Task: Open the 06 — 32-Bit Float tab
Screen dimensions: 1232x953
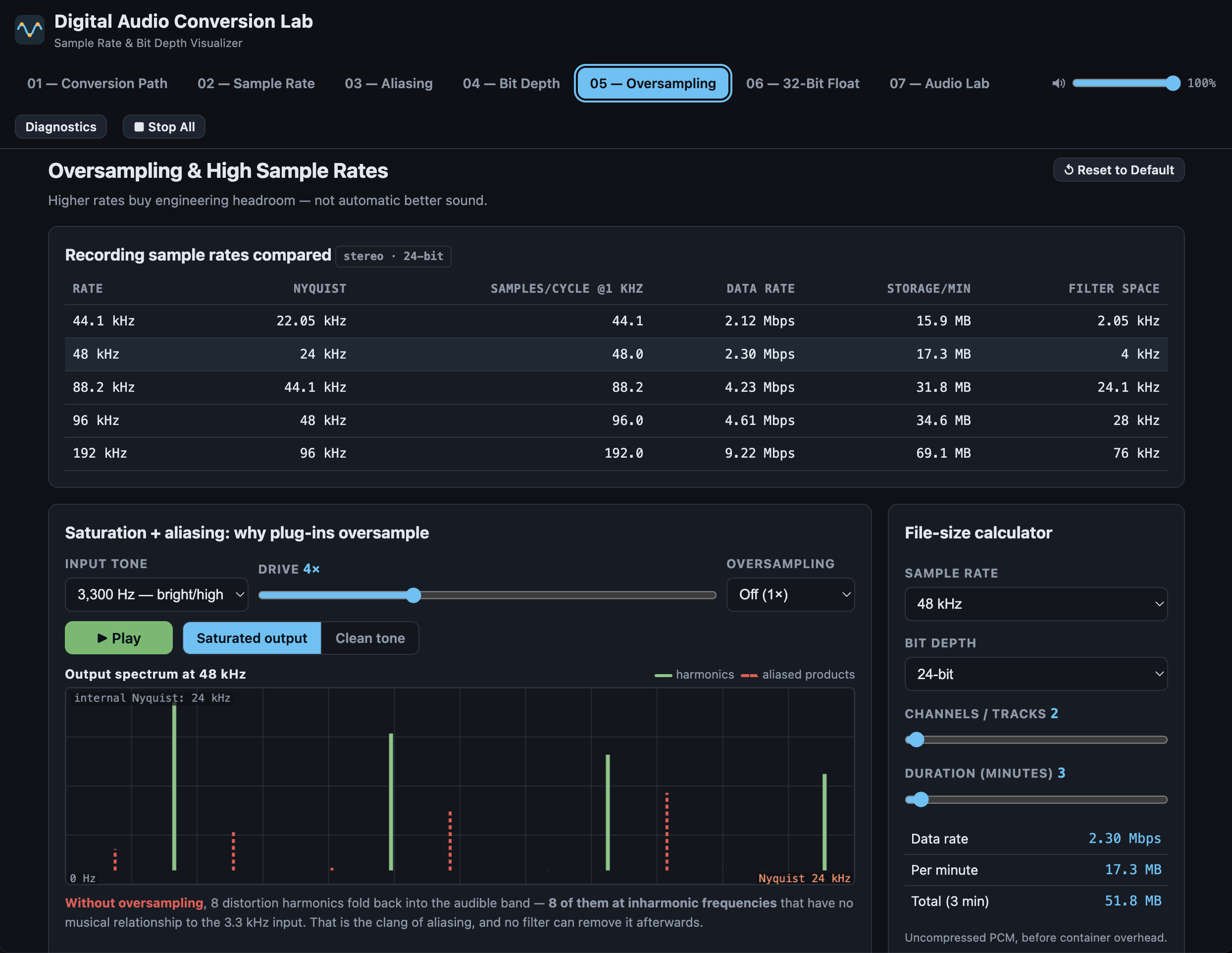Action: click(802, 84)
